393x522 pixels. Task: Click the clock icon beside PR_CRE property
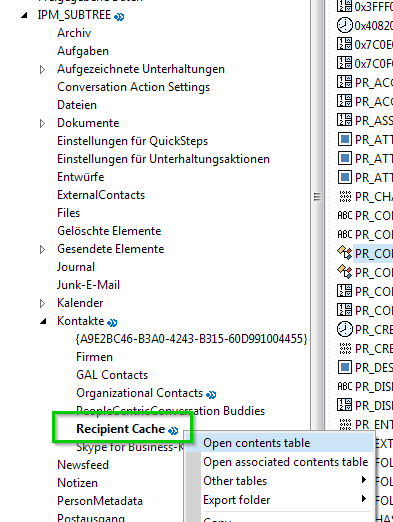344,329
